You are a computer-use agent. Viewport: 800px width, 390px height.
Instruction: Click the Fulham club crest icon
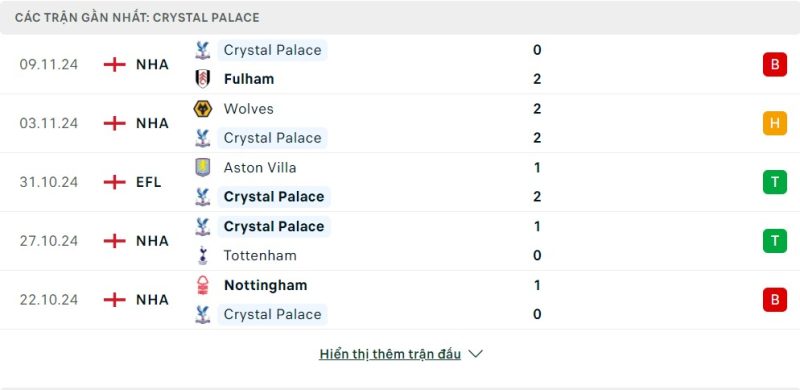[203, 79]
